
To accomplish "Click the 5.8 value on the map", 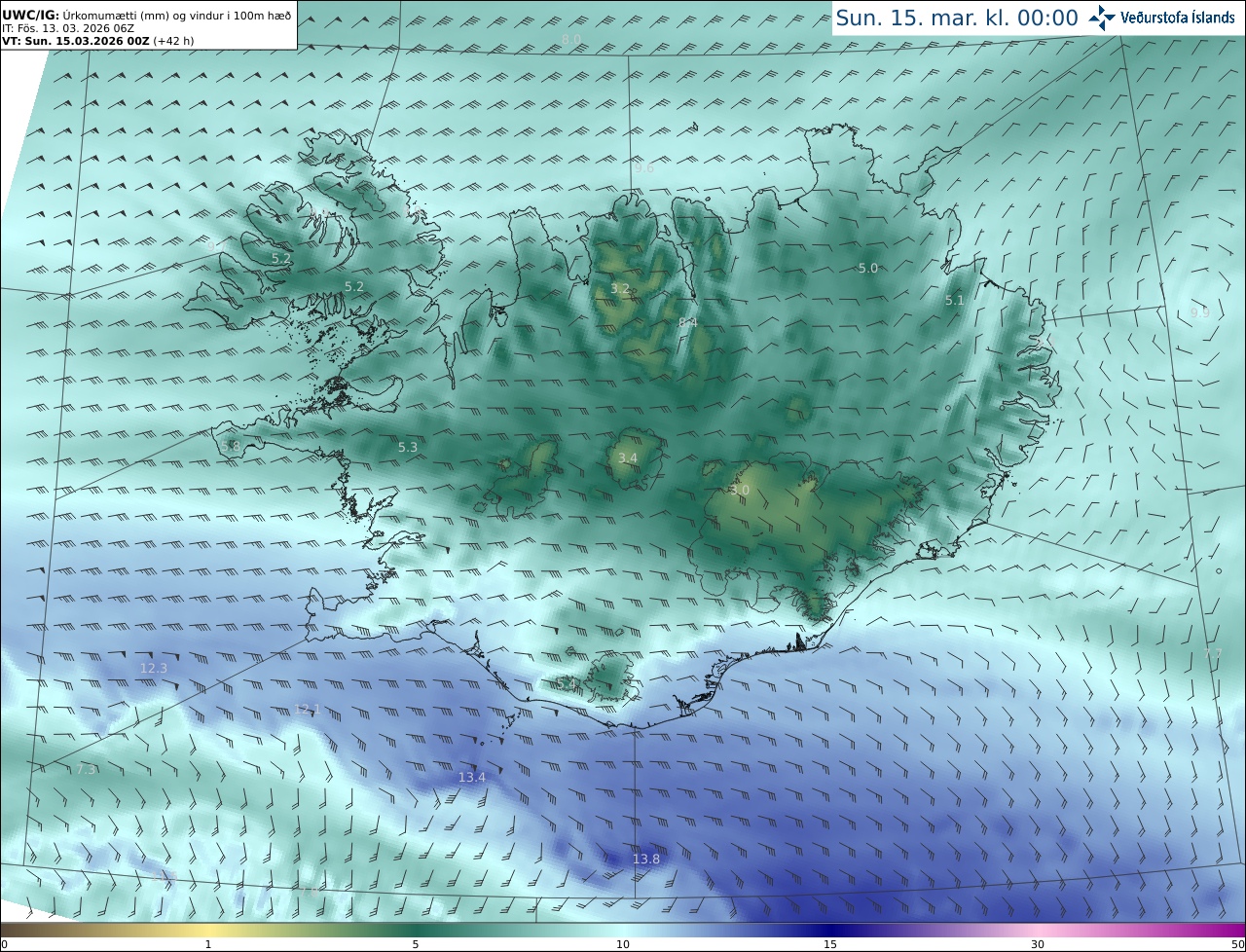I will 231,446.
